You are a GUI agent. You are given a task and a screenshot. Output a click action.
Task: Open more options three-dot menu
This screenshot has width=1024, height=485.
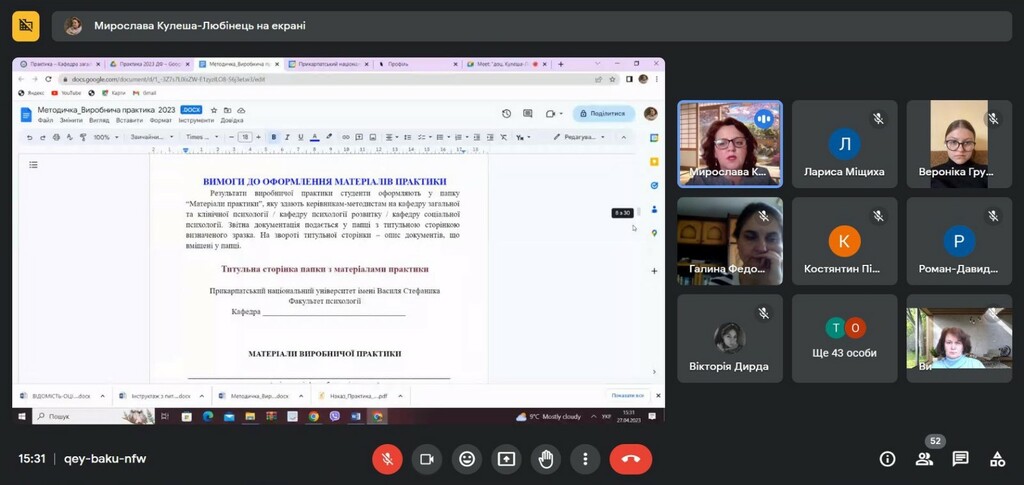[x=585, y=459]
